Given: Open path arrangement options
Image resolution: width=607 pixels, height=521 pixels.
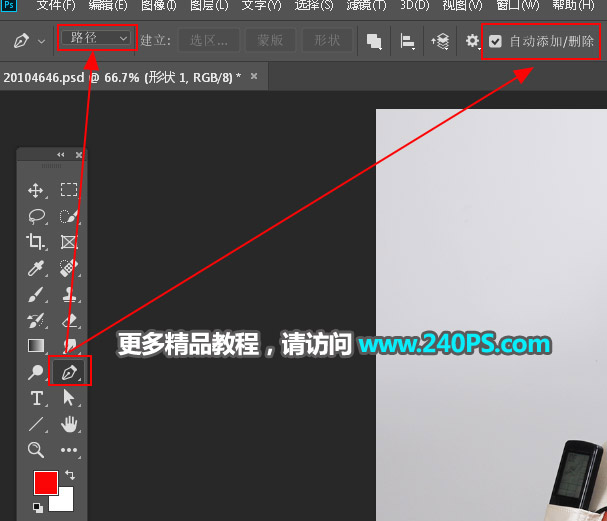Looking at the screenshot, I should tap(440, 41).
